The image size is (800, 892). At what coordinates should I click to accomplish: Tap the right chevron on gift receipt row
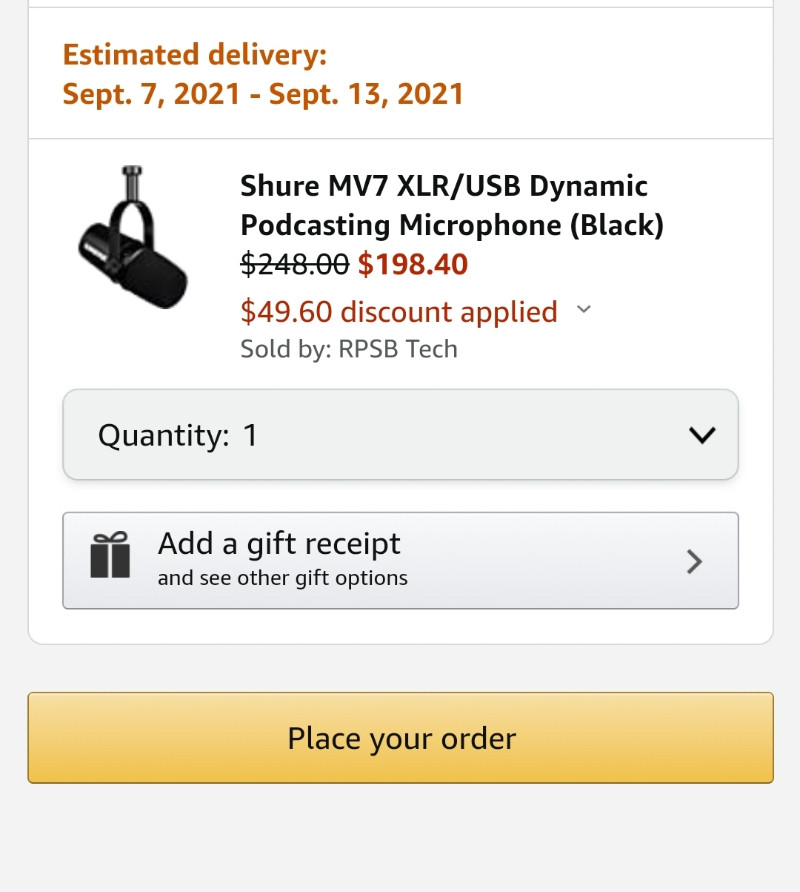click(x=694, y=561)
